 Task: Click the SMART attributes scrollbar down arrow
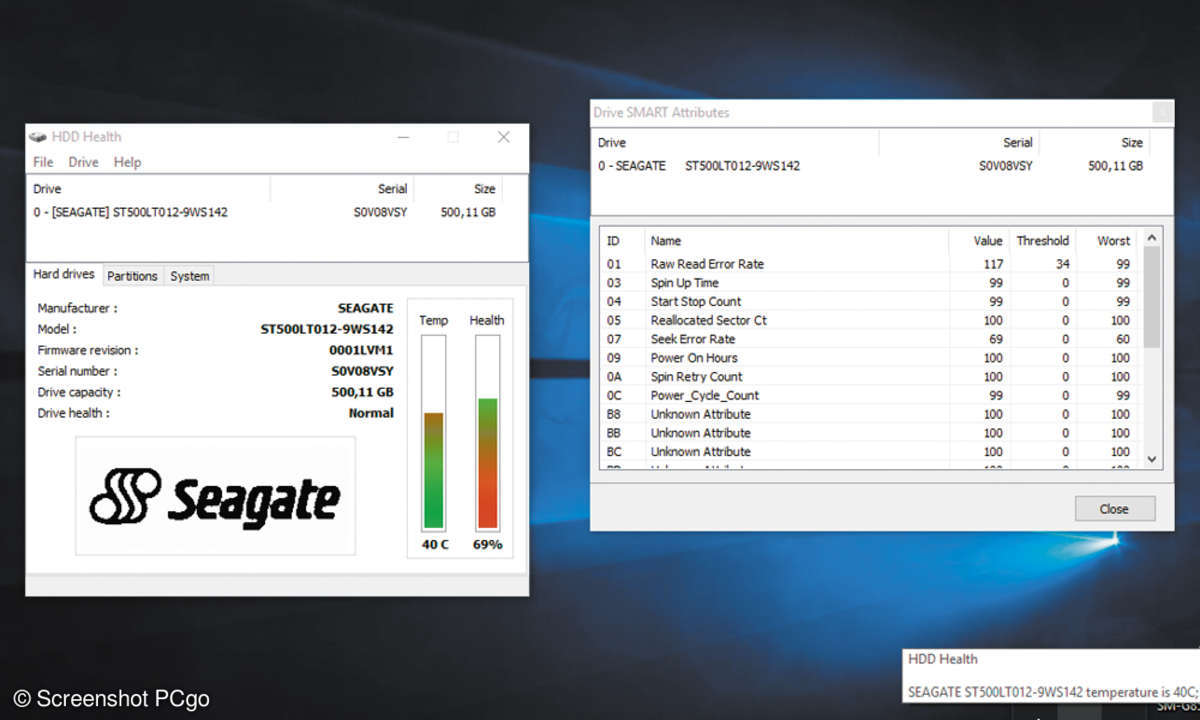[1151, 459]
